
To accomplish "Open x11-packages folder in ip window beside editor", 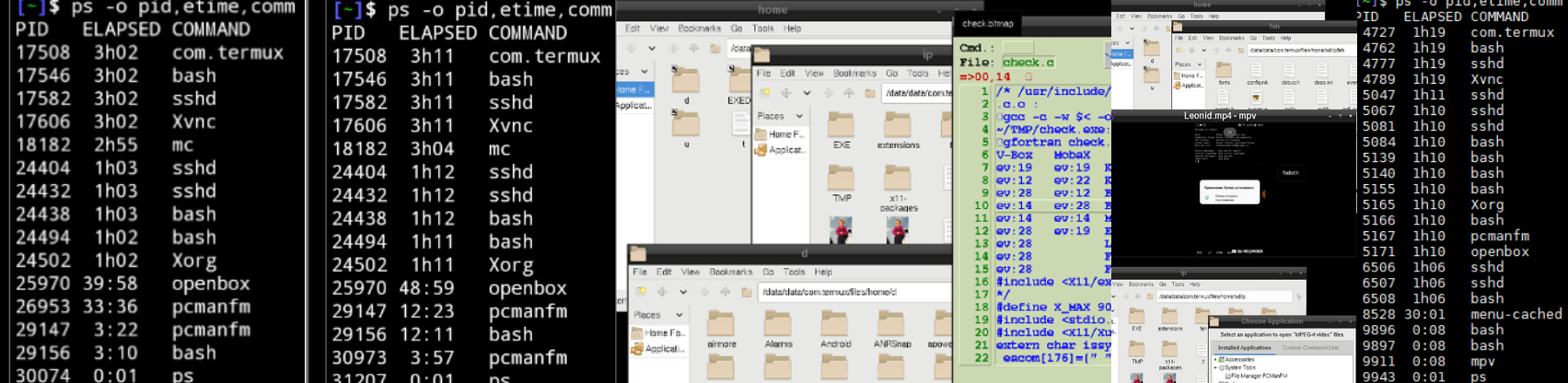I will point(898,190).
